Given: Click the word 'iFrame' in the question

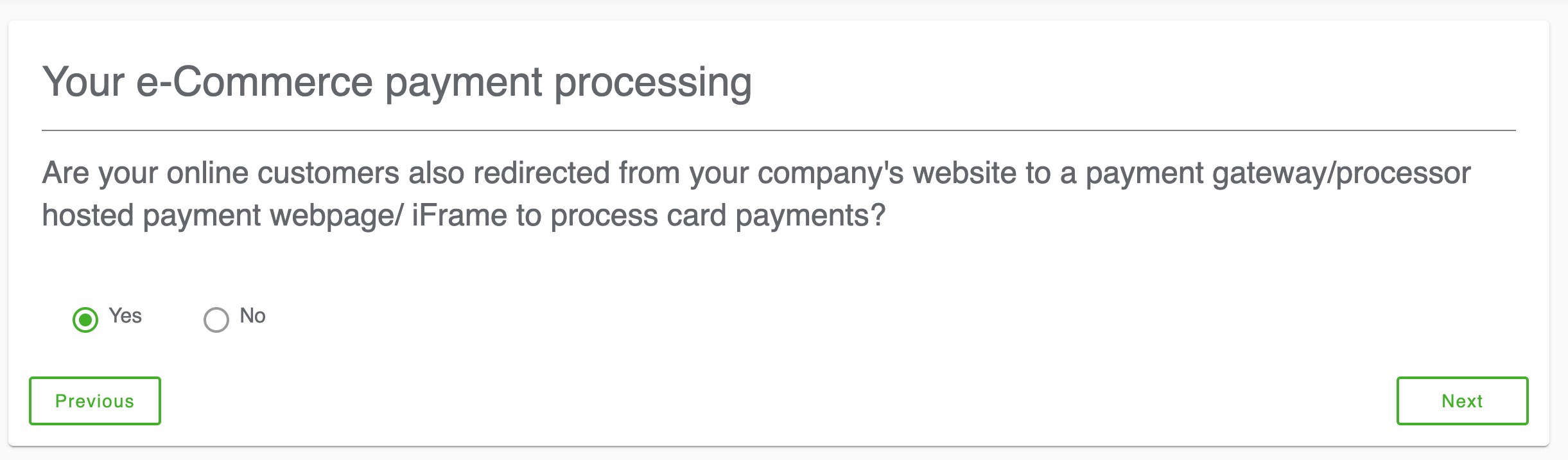Looking at the screenshot, I should coord(459,215).
